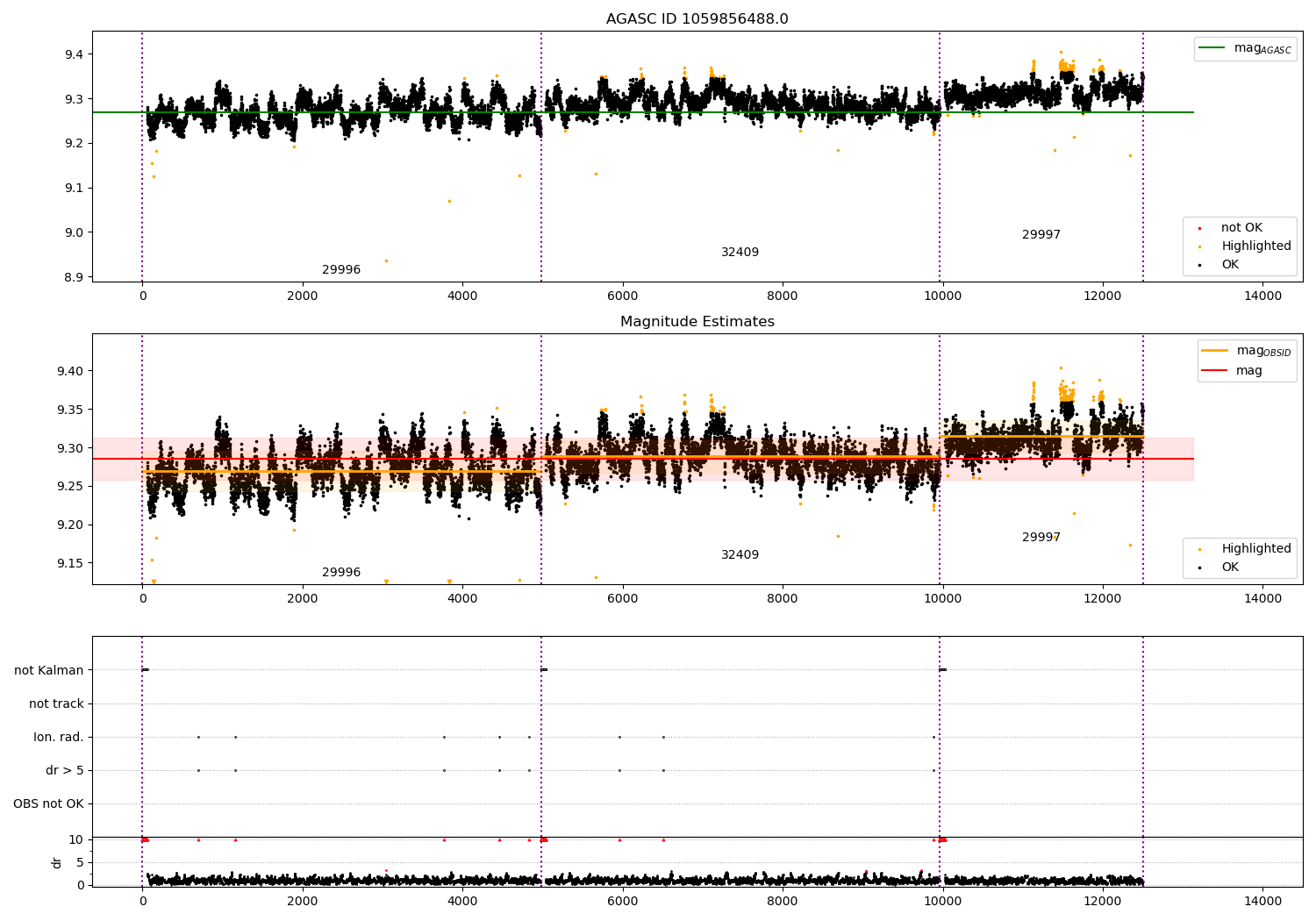The width and height of the screenshot is (1316, 921).
Task: Select the 'not Kalman' row label
Action: (49, 671)
